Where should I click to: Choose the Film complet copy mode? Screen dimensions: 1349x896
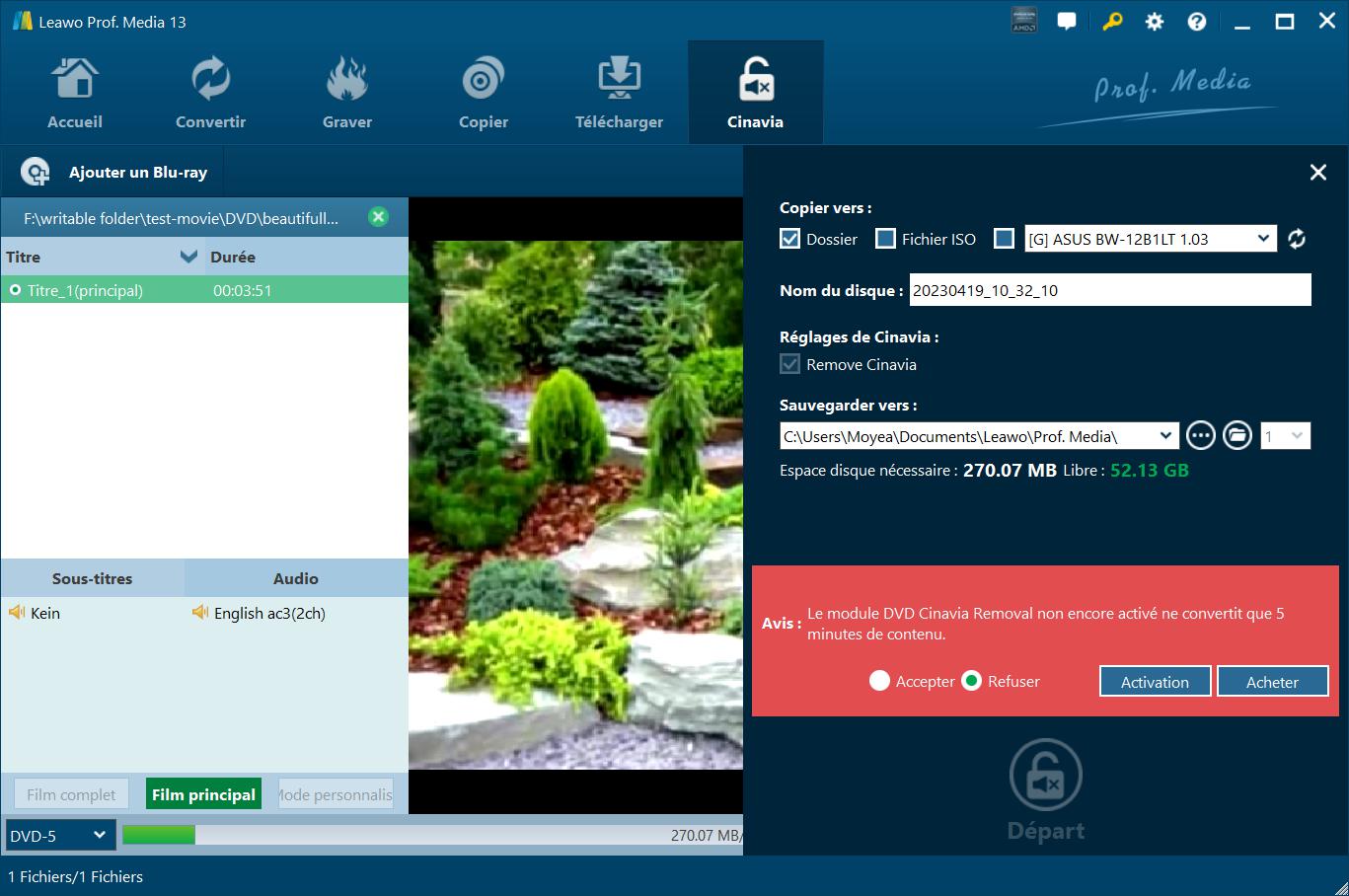(71, 794)
